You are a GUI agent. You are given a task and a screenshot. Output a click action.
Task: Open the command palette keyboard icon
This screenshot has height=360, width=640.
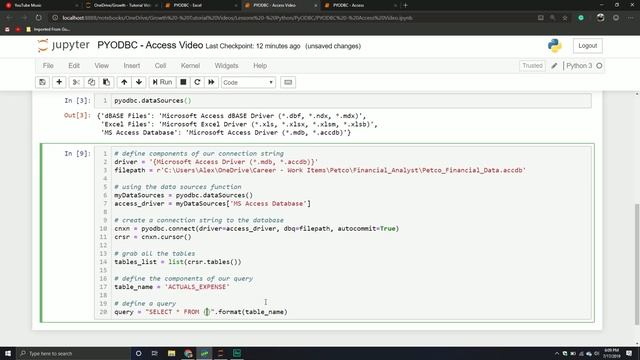tap(288, 82)
